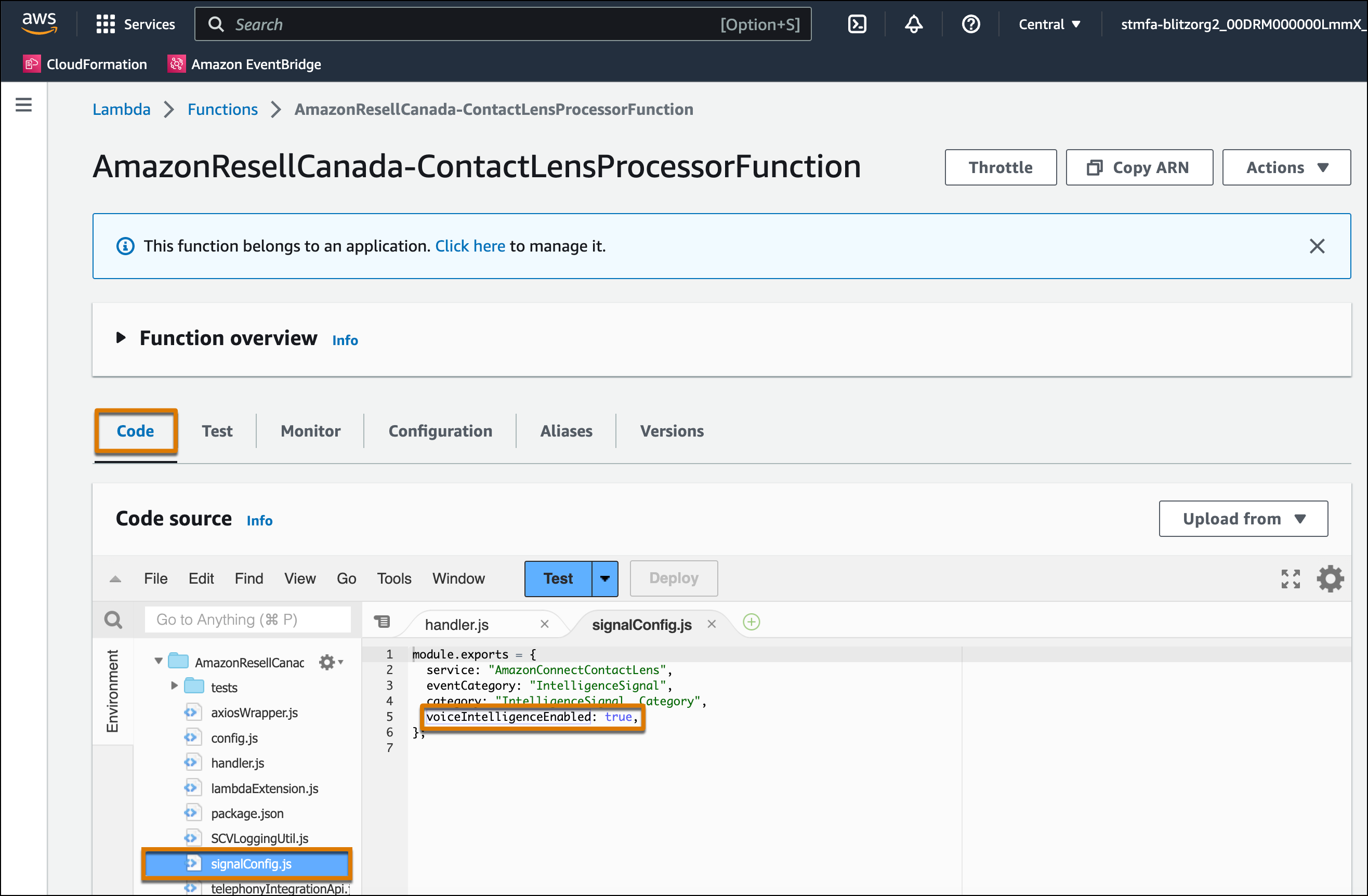1368x896 pixels.
Task: Toggle the side navigation hamburger menu
Action: [23, 104]
